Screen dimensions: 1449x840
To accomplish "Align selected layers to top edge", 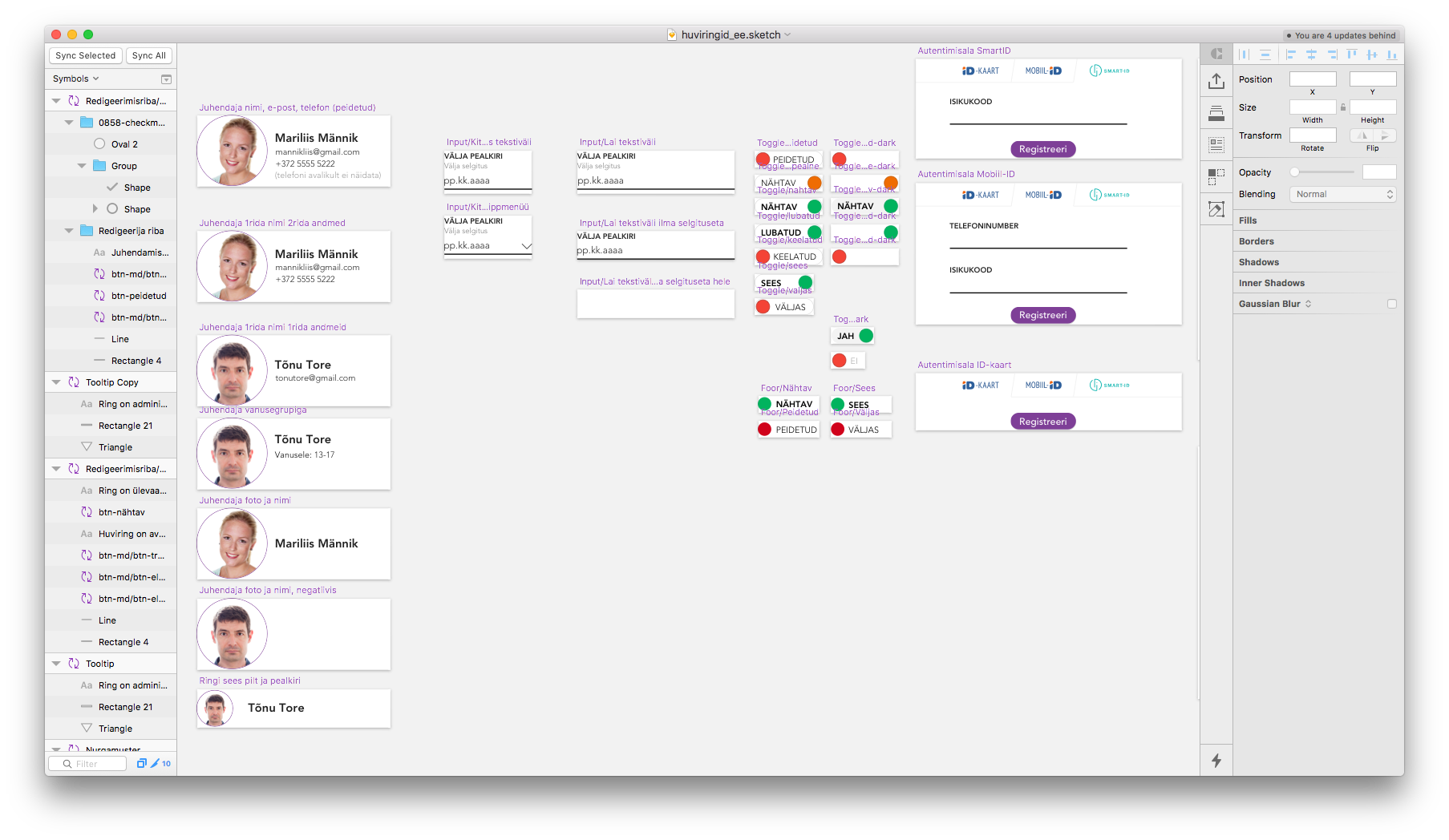I will click(x=1352, y=55).
